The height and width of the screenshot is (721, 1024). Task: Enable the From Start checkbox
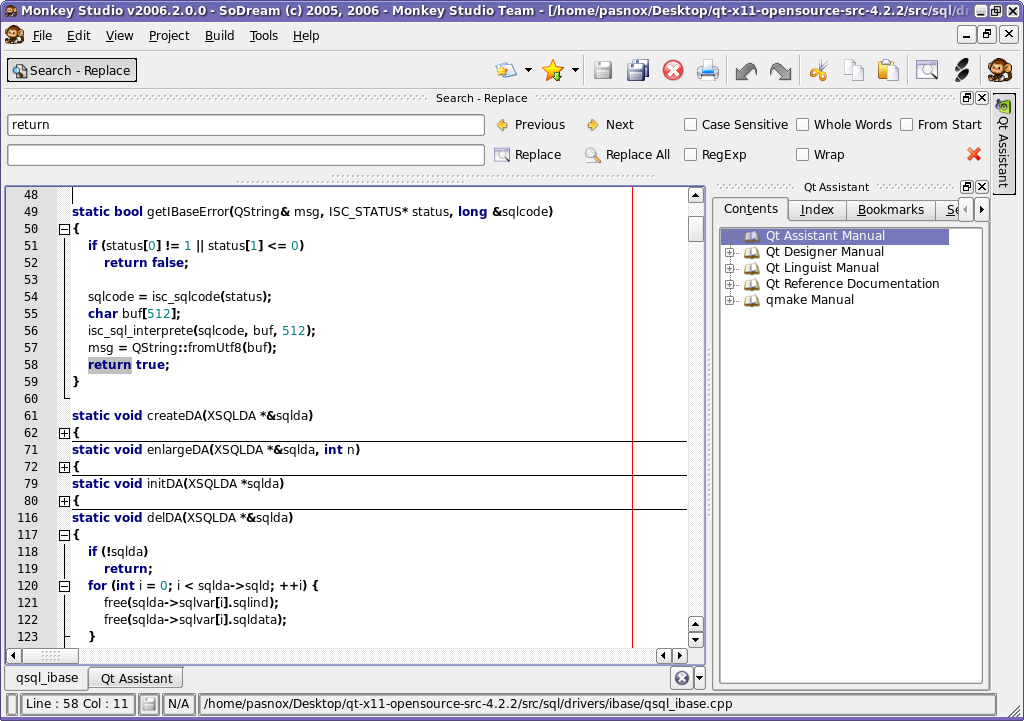906,125
